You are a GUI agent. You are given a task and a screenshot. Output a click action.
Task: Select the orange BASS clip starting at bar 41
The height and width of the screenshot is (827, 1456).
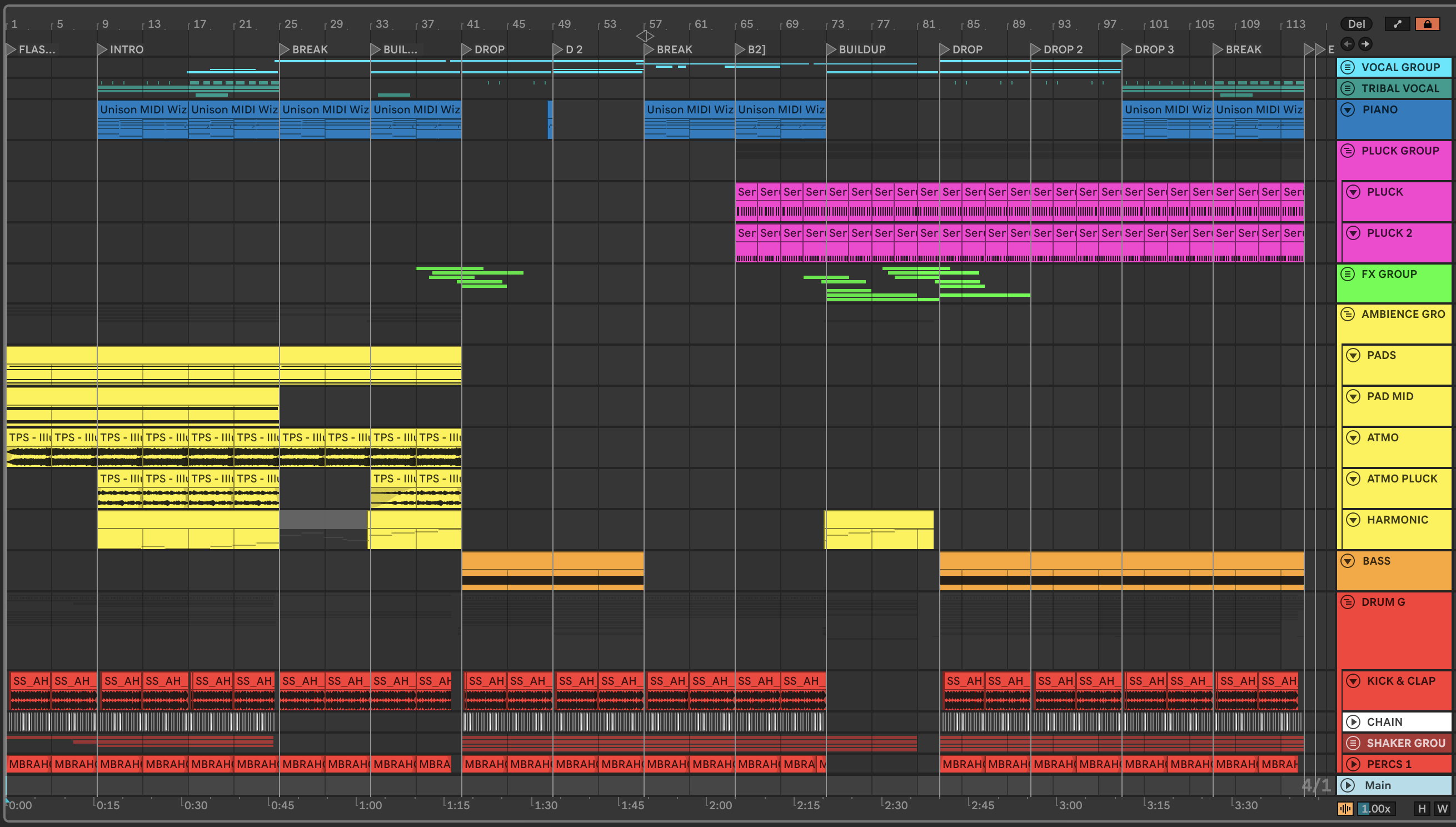click(x=552, y=571)
